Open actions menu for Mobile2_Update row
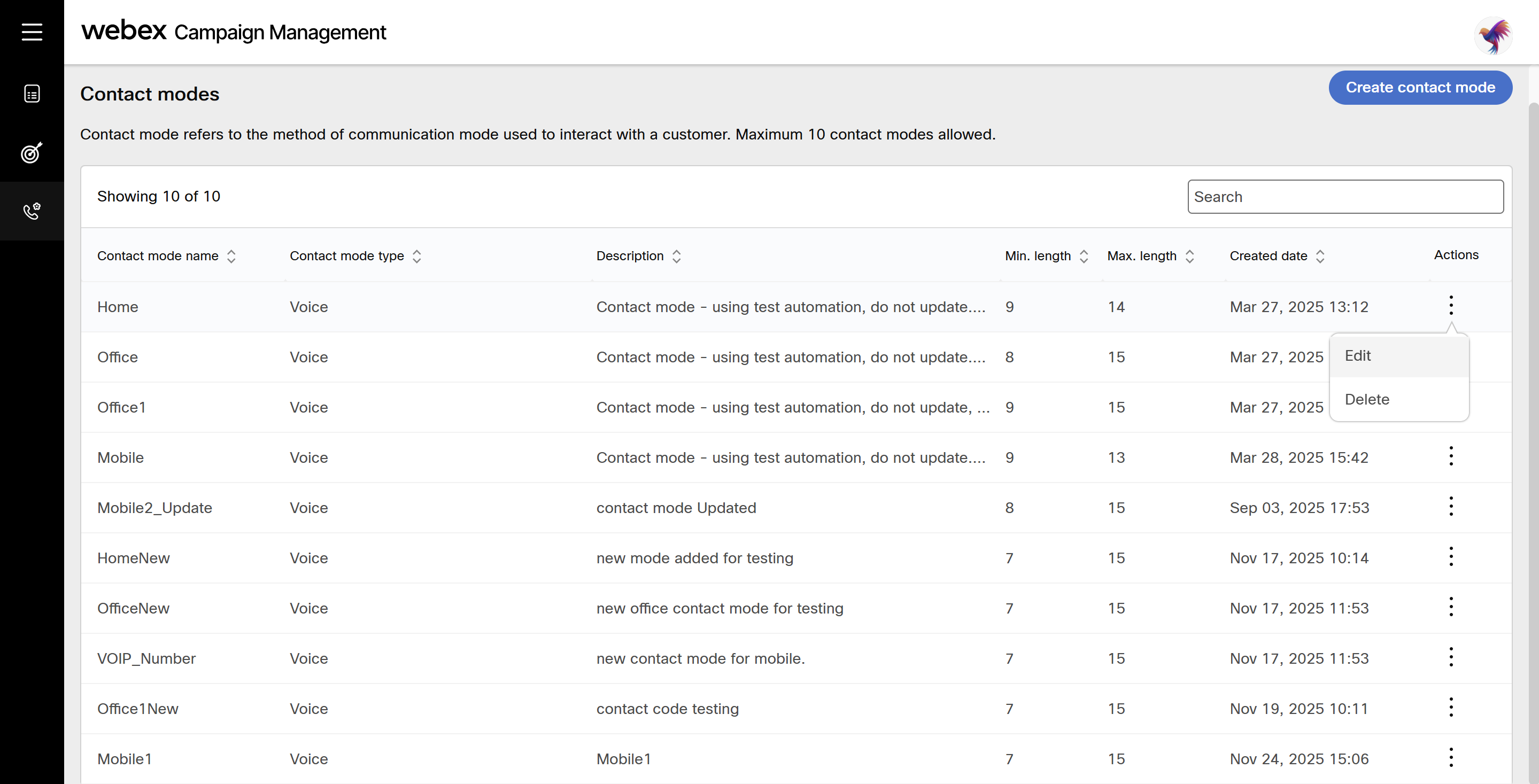Viewport: 1539px width, 784px height. point(1451,506)
